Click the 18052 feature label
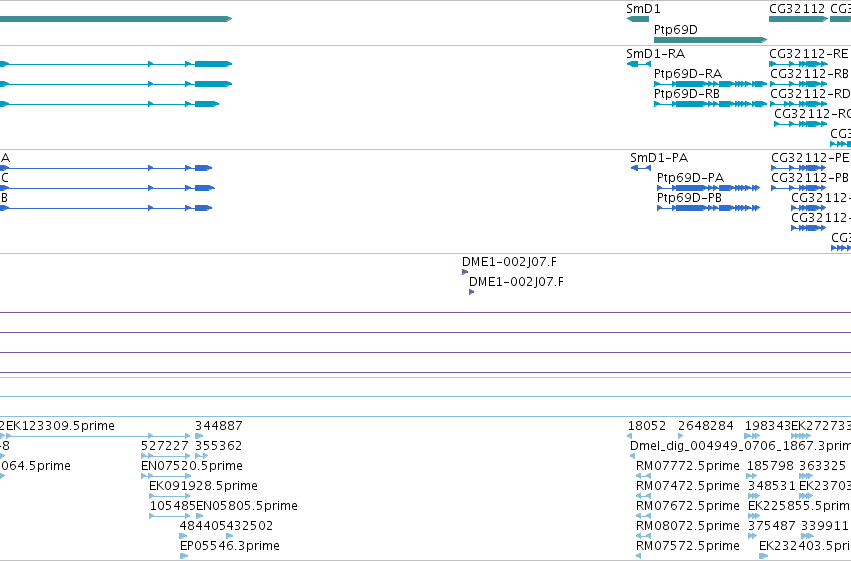This screenshot has height=561, width=851. (x=647, y=426)
